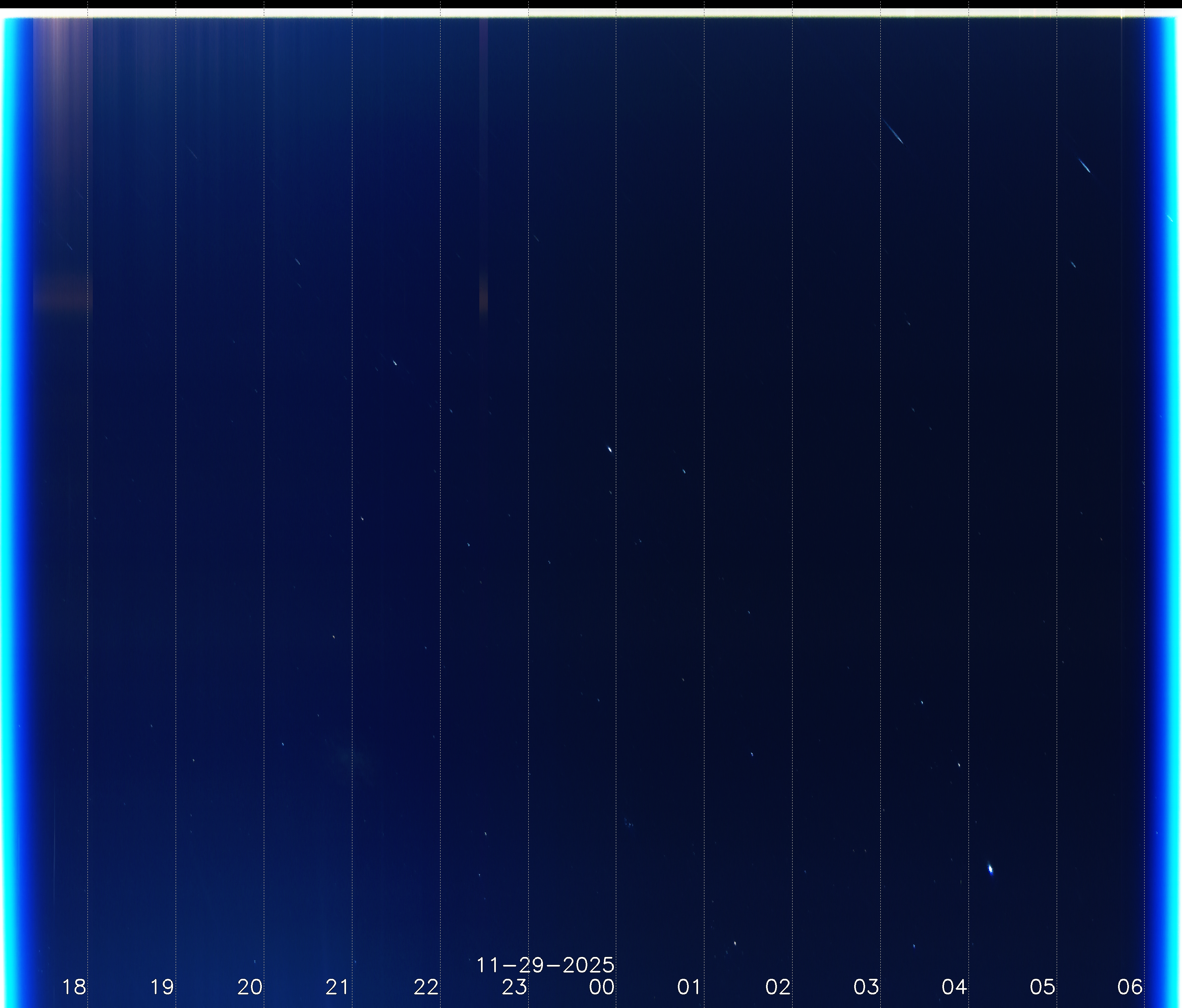Screen dimensions: 1182x1008
Task: Click the bright dot just before 00 gridline
Action: [609, 449]
